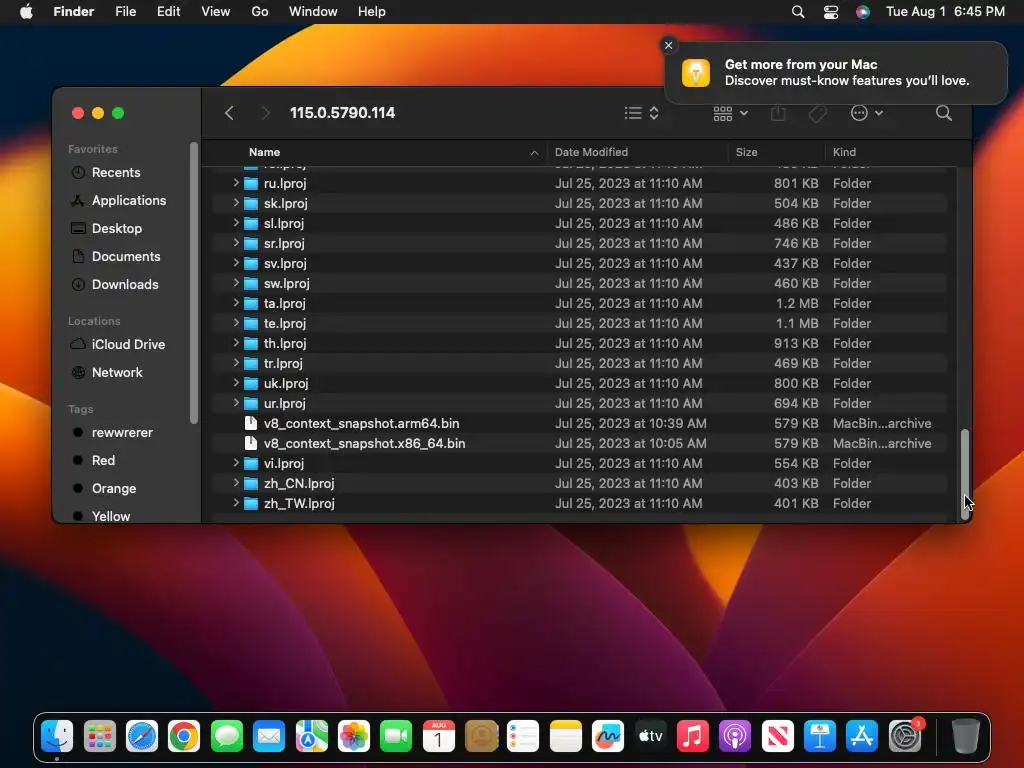The height and width of the screenshot is (768, 1024).
Task: Open the Get more from your Mac notification
Action: pyautogui.click(x=836, y=72)
